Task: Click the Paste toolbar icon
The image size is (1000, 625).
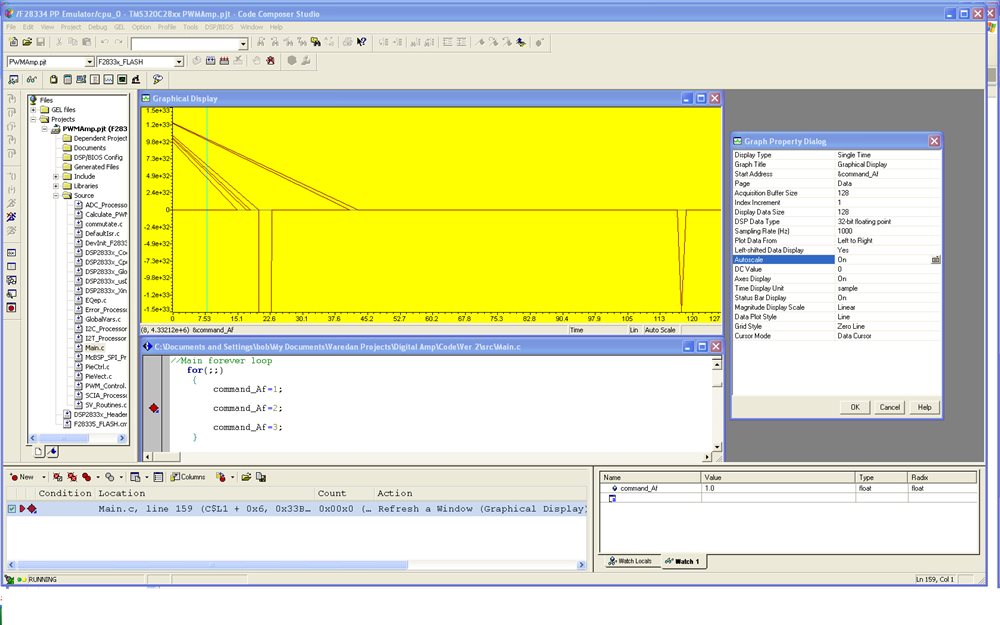Action: (x=85, y=42)
